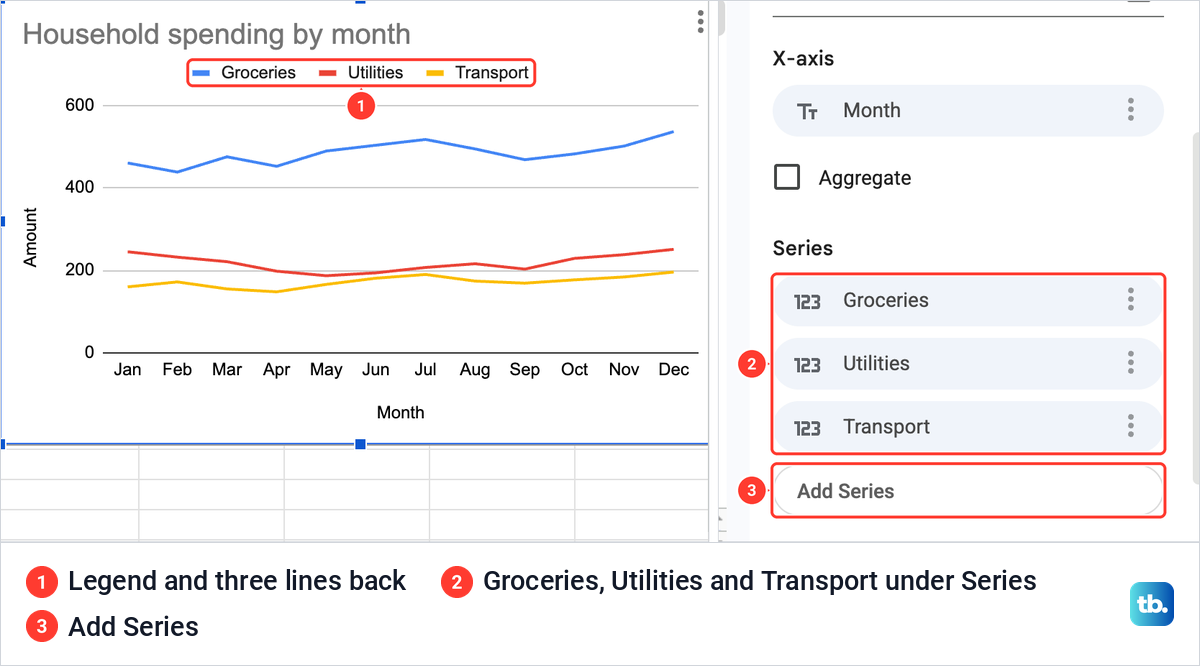1200x666 pixels.
Task: Click the Add Series field
Action: [968, 491]
